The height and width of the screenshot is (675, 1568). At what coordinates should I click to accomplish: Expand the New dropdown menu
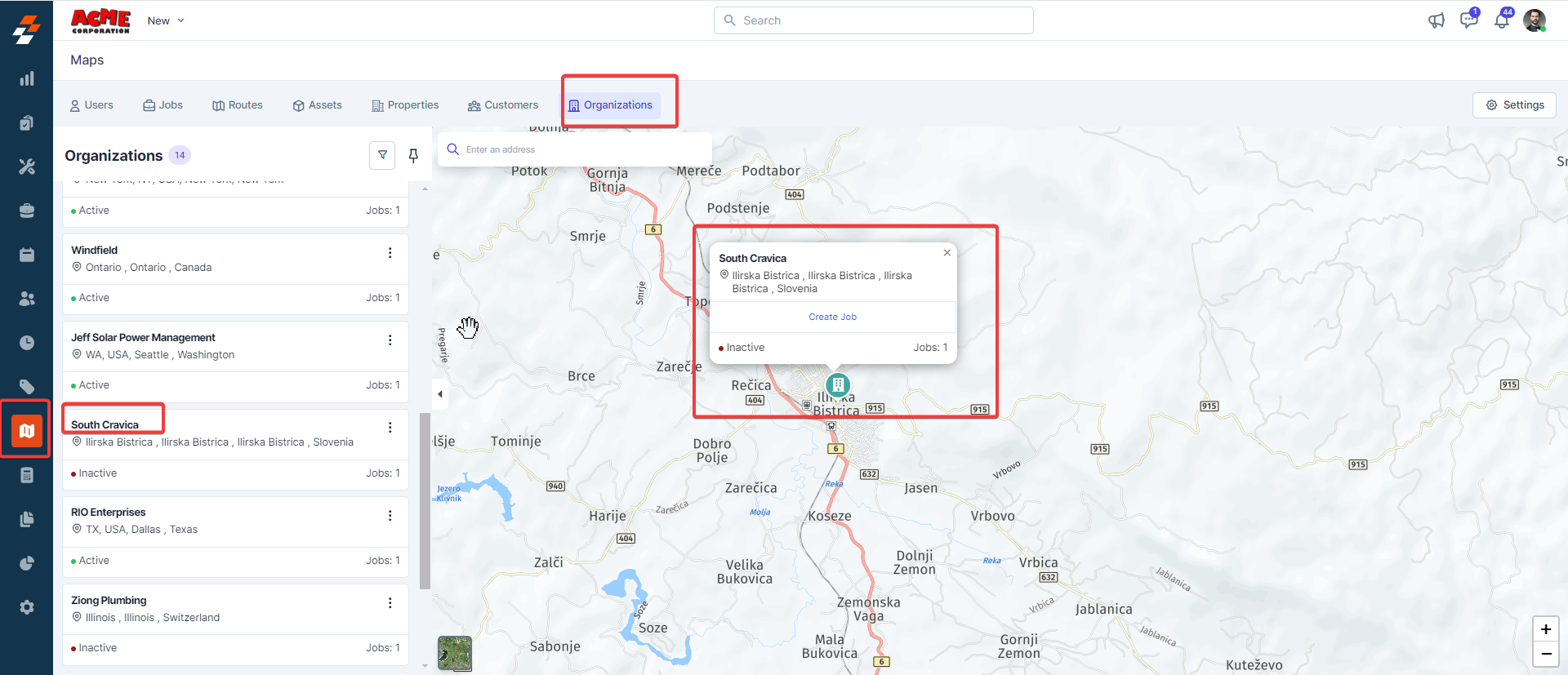pyautogui.click(x=166, y=20)
